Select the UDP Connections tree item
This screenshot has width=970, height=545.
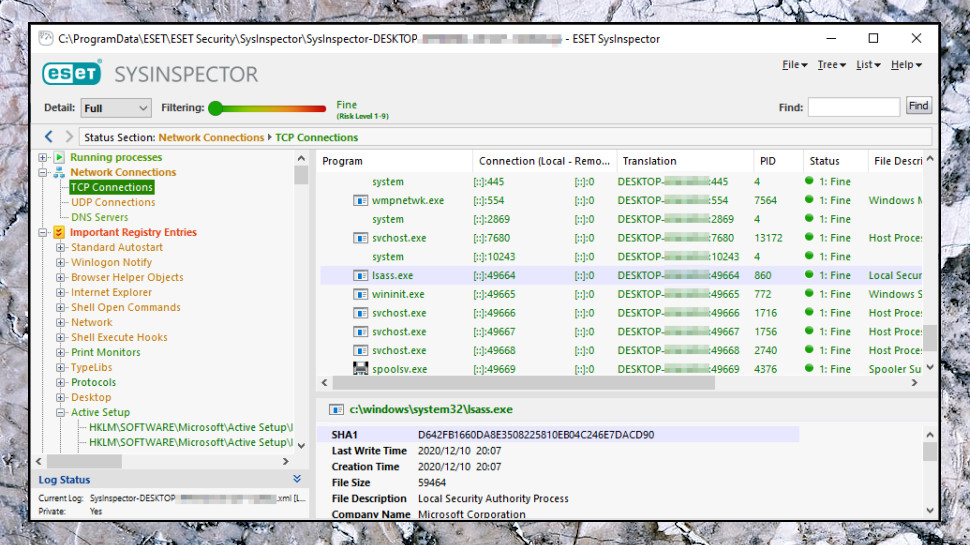coord(113,202)
